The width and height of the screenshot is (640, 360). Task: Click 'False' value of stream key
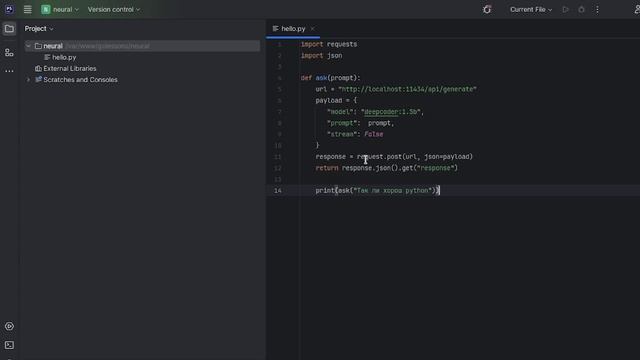coord(373,134)
